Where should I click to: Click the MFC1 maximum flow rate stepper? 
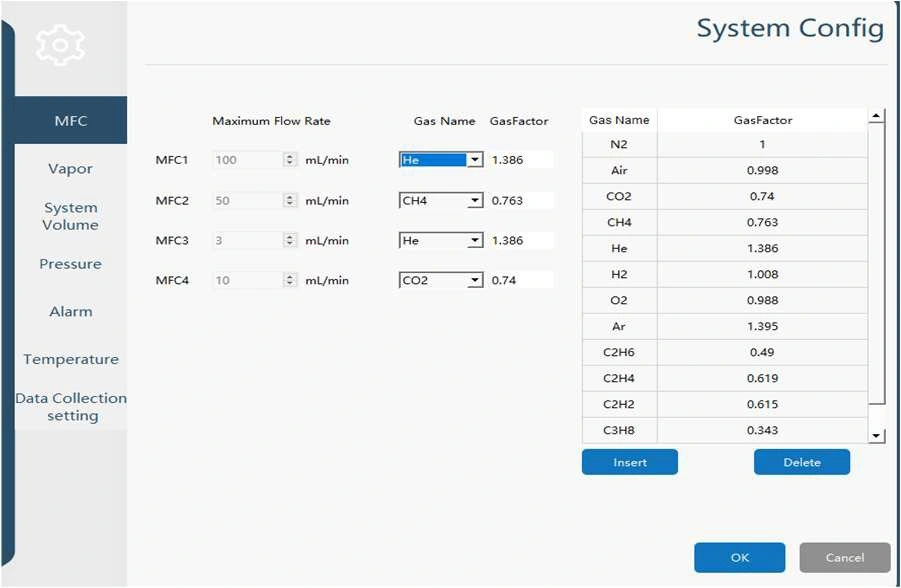pyautogui.click(x=291, y=160)
